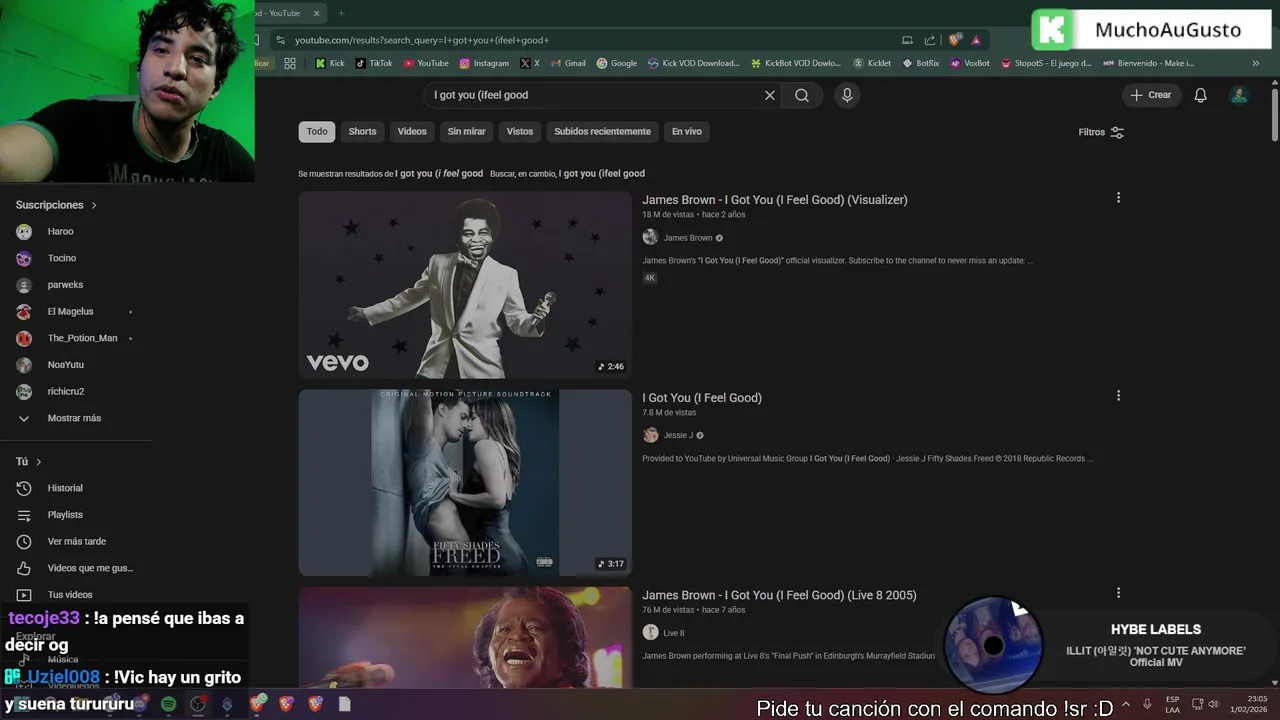Select the Shorts filter chip

(362, 132)
